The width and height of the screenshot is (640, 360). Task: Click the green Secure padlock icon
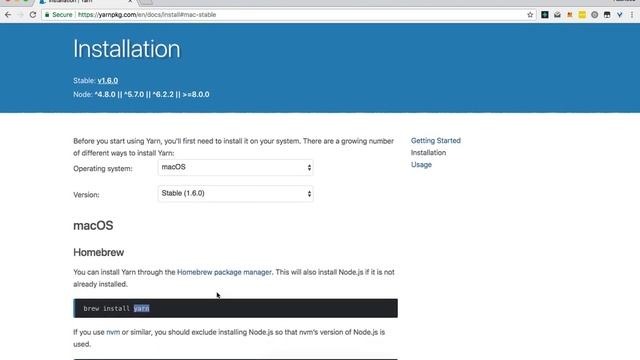[47, 15]
